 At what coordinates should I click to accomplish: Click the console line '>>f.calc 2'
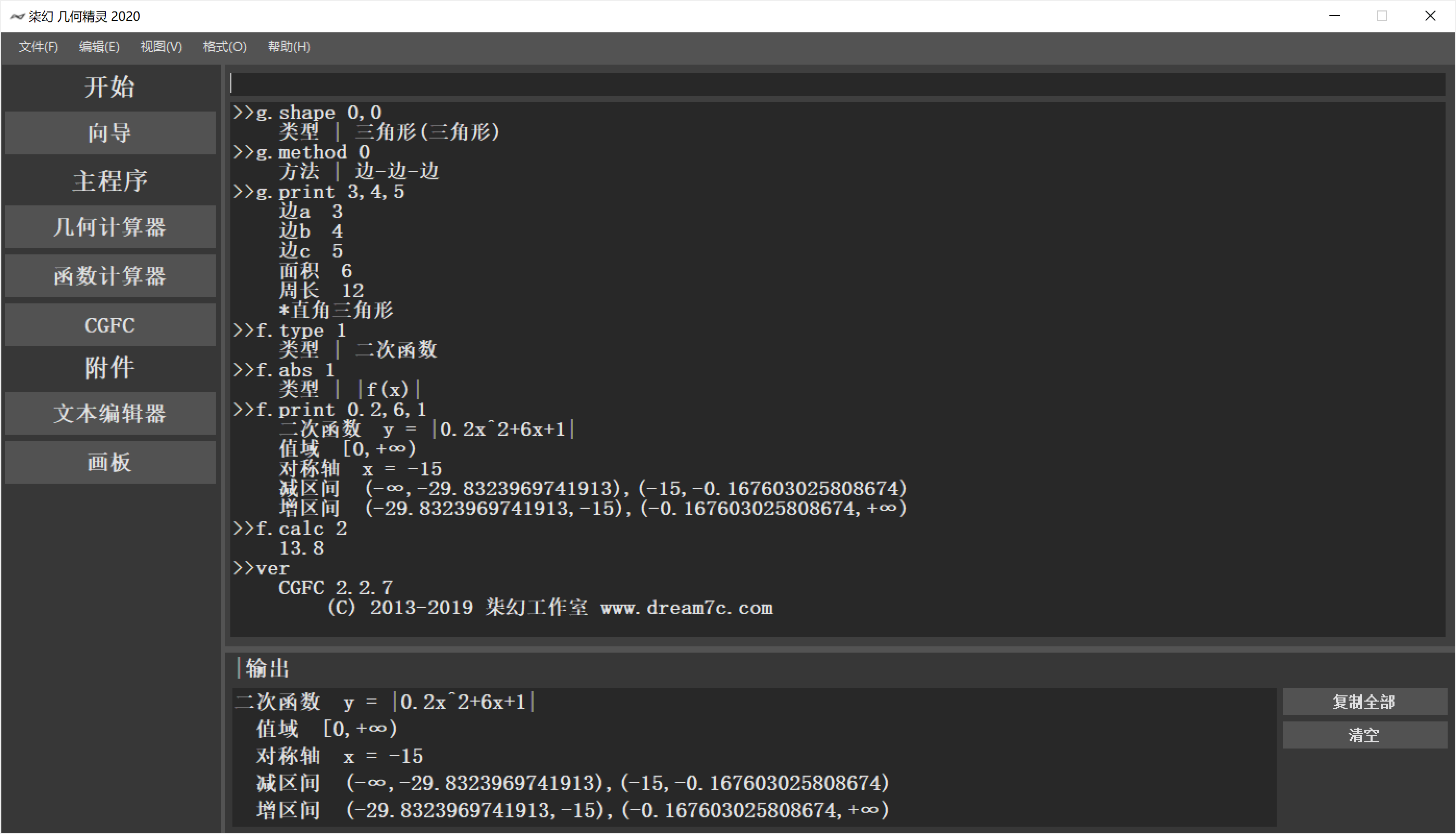pyautogui.click(x=290, y=528)
